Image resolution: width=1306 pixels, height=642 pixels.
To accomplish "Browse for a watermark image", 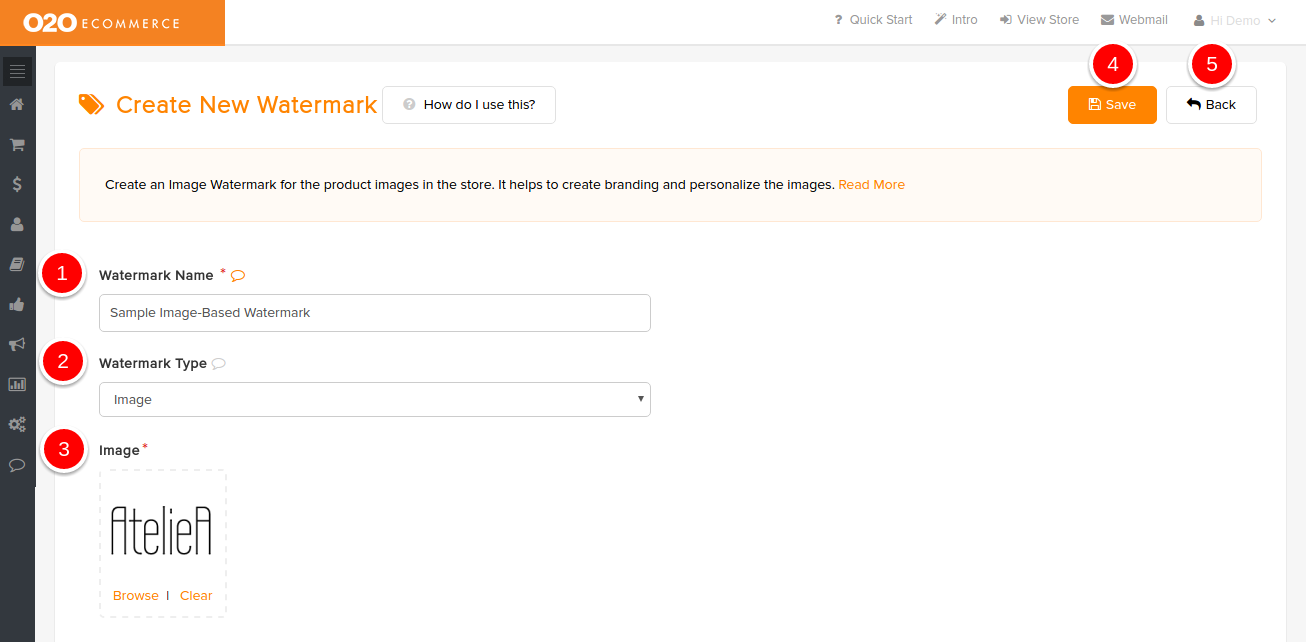I will click(x=135, y=596).
